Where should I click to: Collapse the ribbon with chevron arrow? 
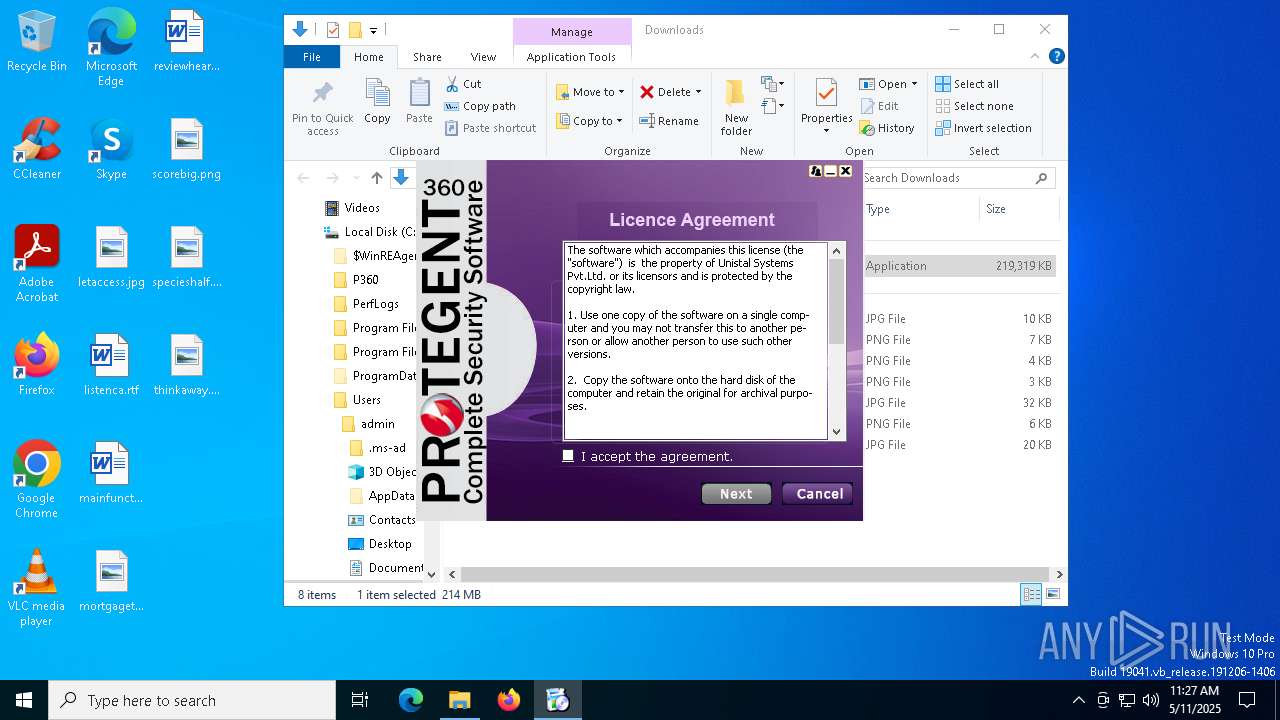1036,57
